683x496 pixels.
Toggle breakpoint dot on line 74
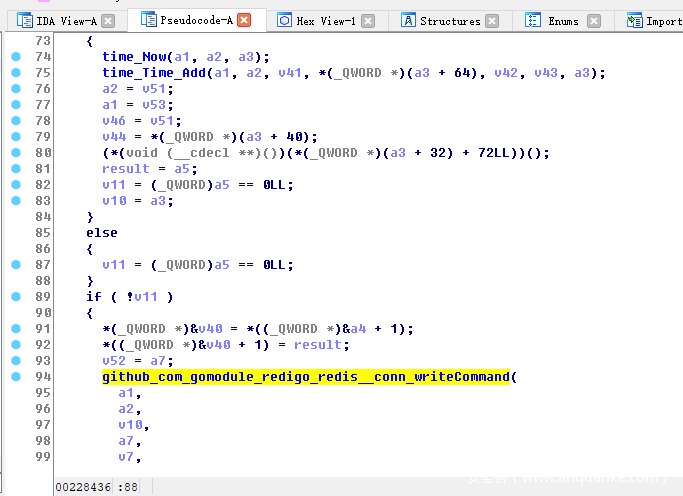point(15,57)
